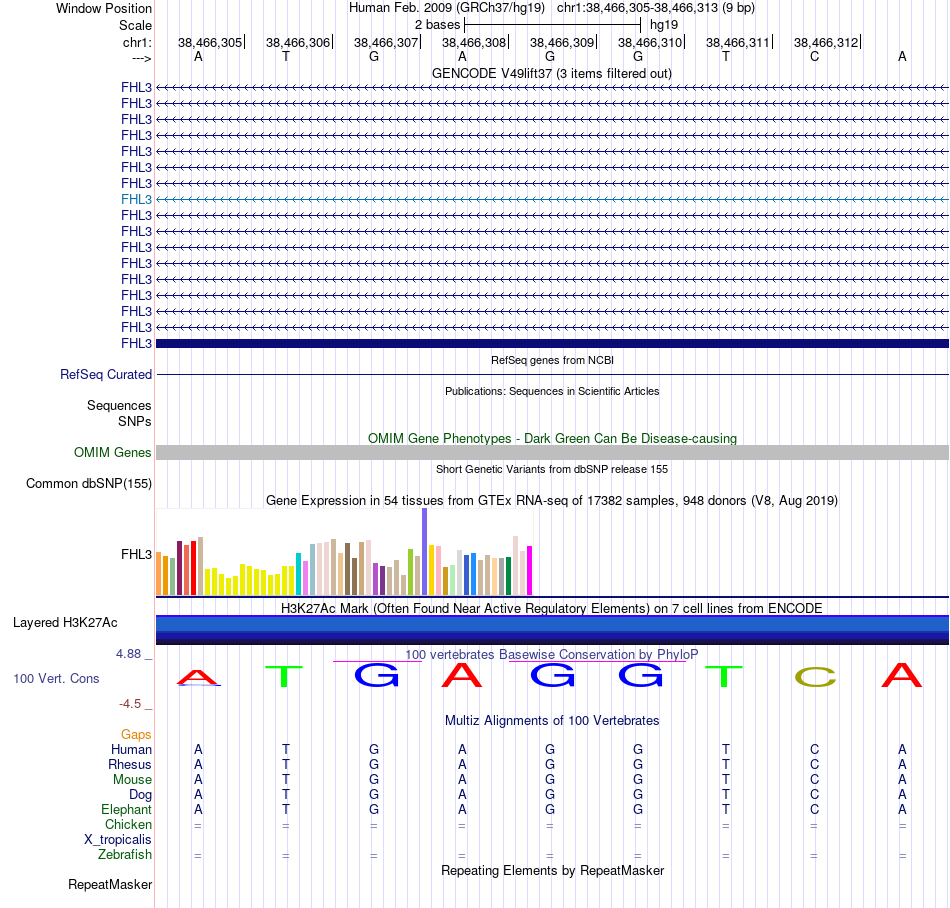Image resolution: width=950 pixels, height=908 pixels.
Task: Click the Human species label
Action: tap(131, 749)
